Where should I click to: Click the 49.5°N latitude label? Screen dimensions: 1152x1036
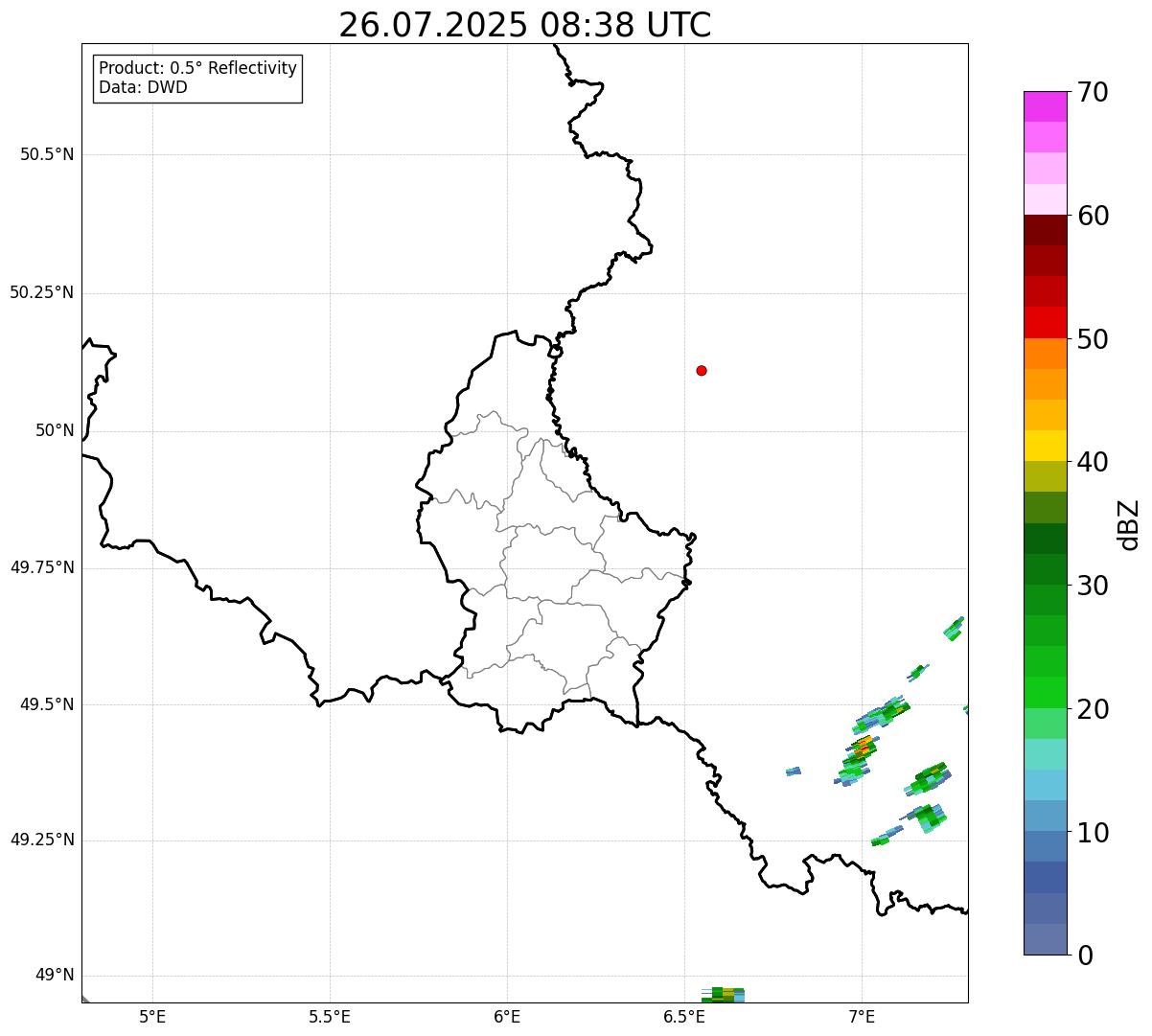tap(47, 704)
